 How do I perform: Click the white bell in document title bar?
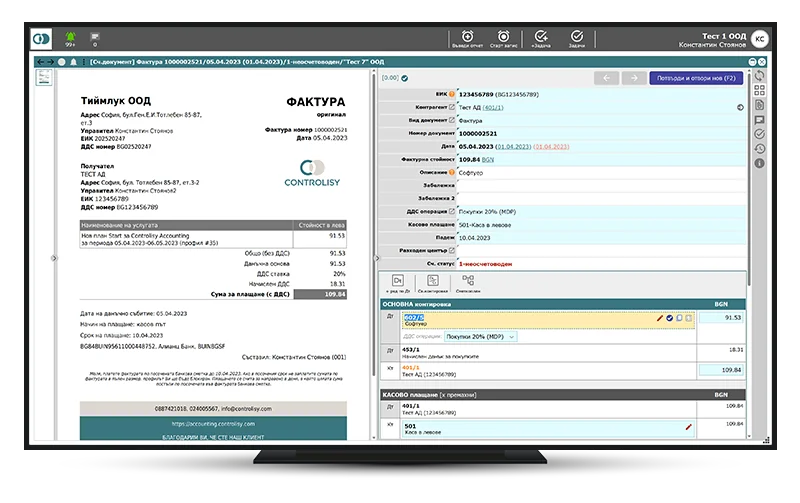73,62
